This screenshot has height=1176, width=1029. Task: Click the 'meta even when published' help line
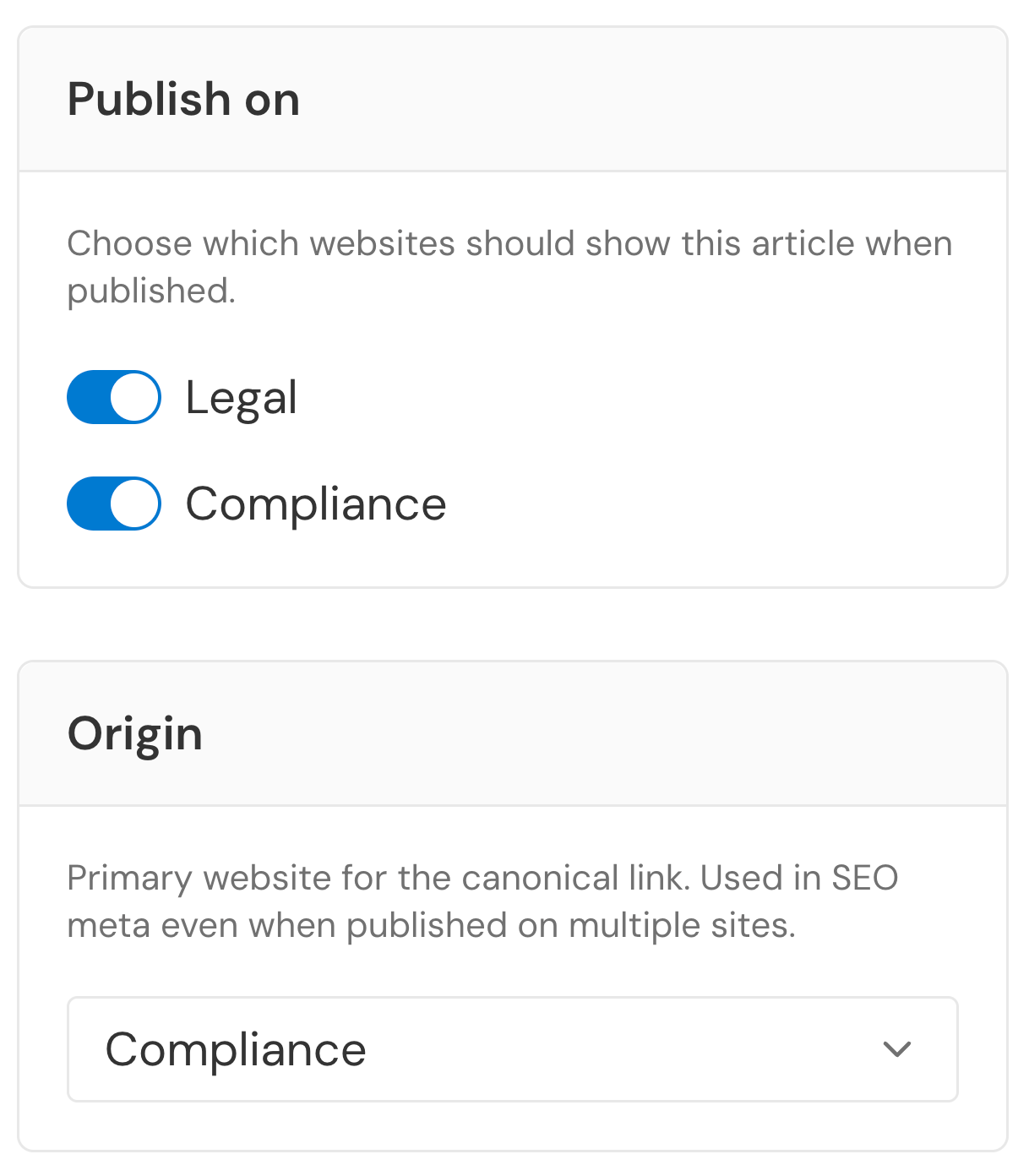coord(432,925)
